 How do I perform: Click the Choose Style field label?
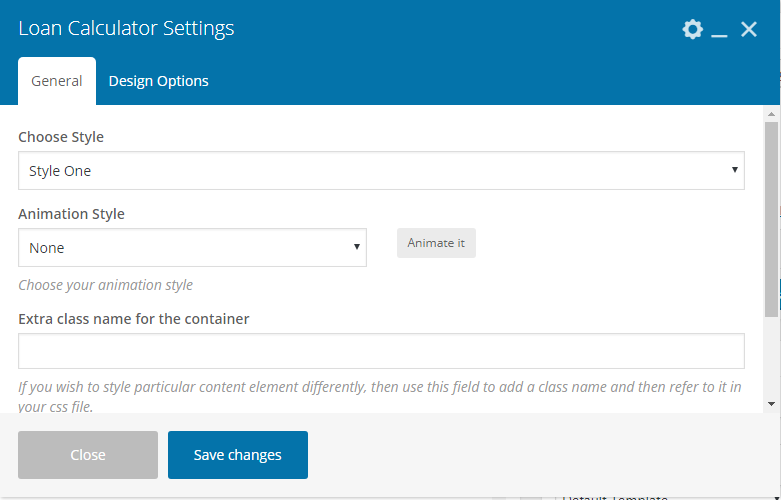tap(61, 137)
